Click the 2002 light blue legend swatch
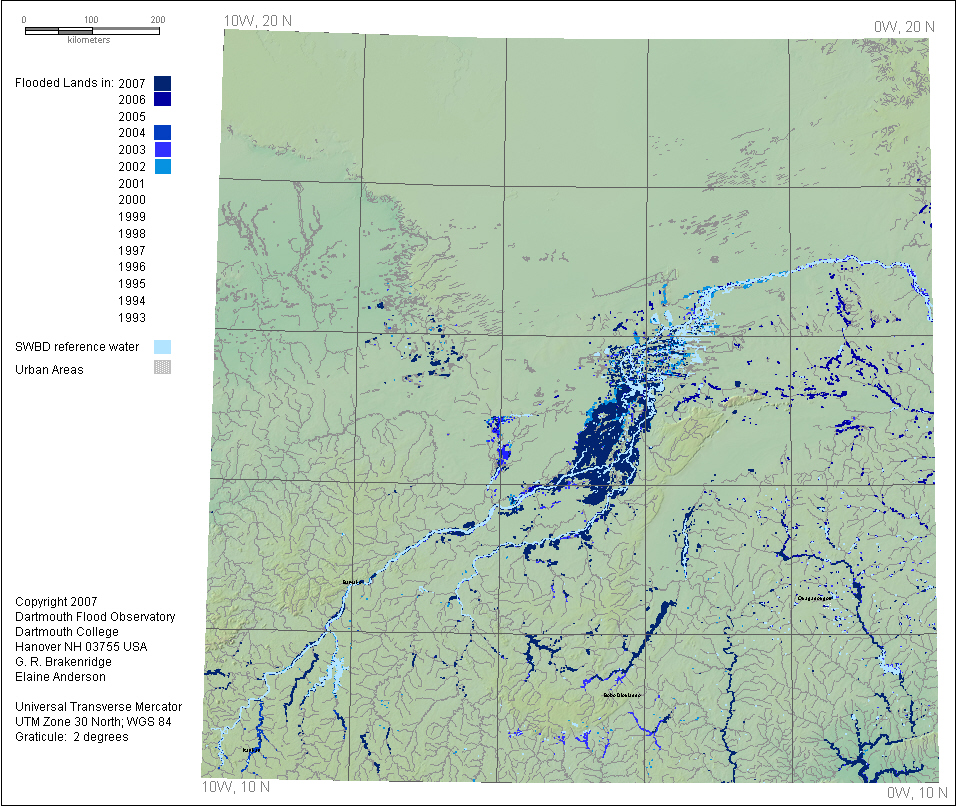Image resolution: width=960 pixels, height=811 pixels. click(163, 166)
